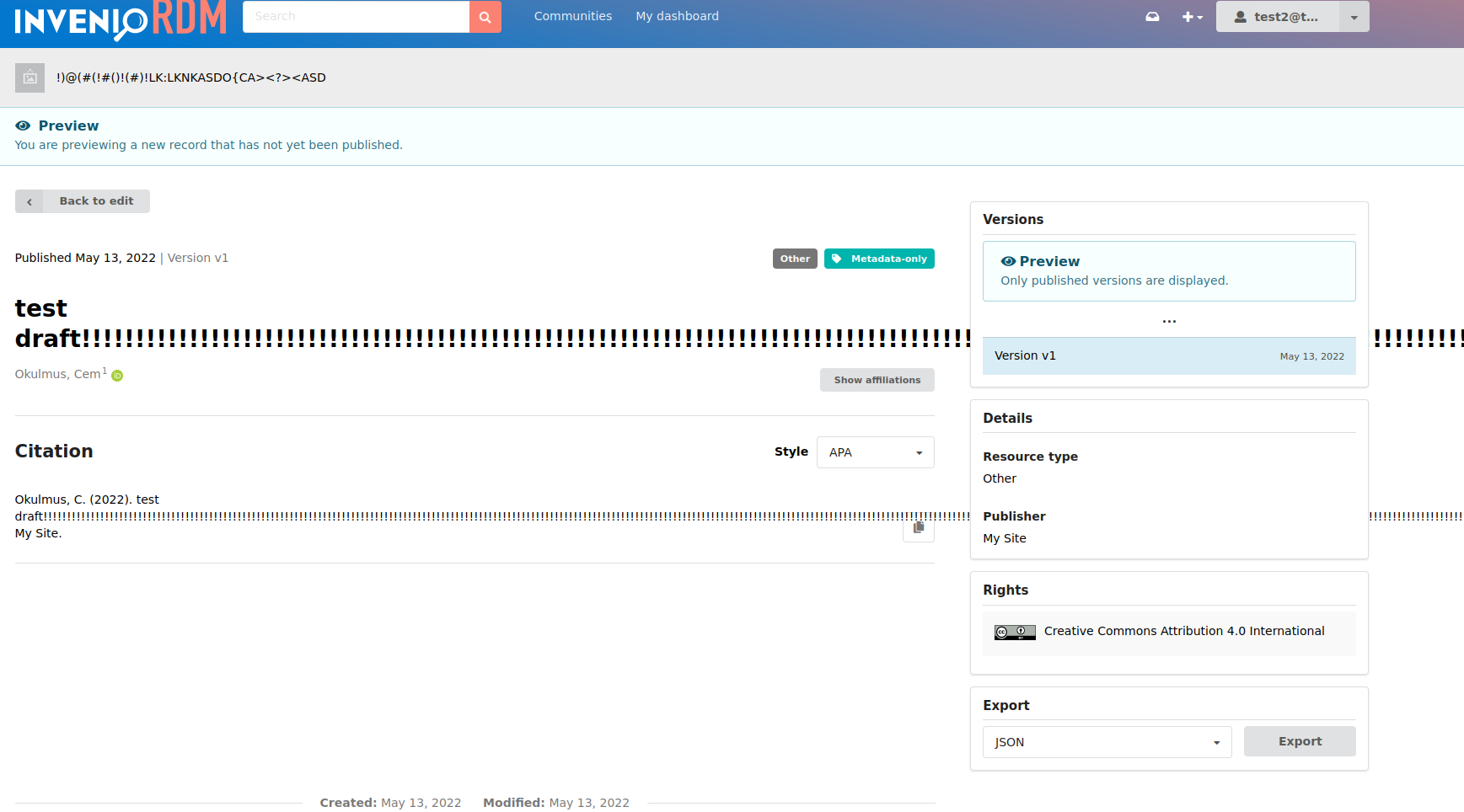Click the Back to edit button
The width and height of the screenshot is (1464, 812).
click(82, 201)
